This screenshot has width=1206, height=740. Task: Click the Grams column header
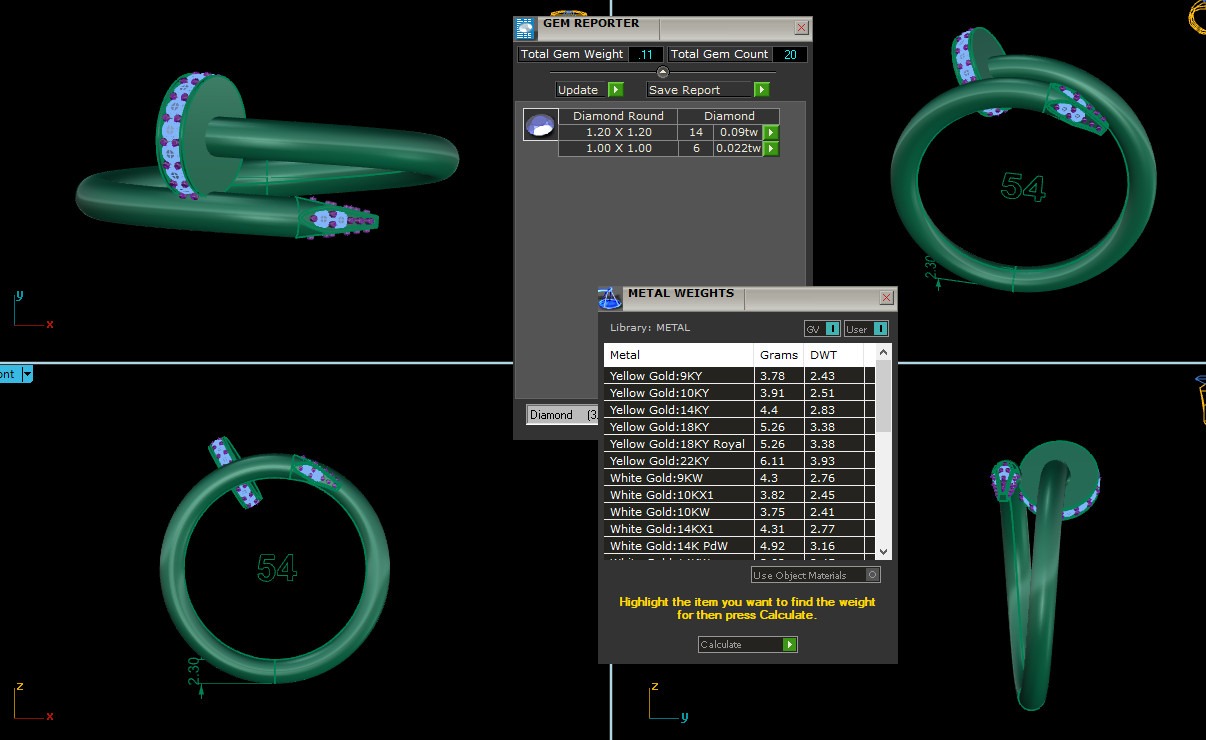coord(778,355)
